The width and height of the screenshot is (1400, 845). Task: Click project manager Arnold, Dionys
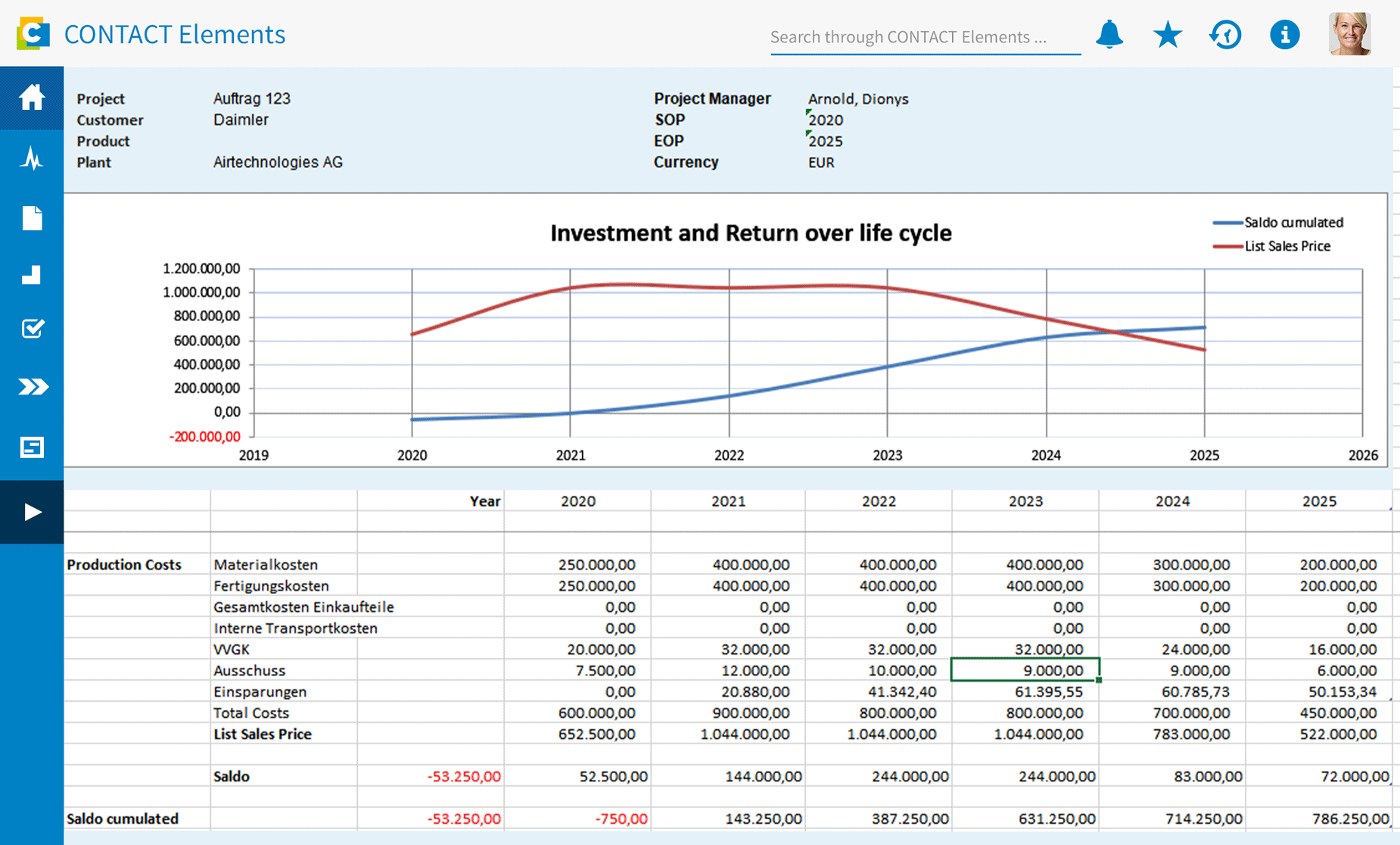click(858, 98)
